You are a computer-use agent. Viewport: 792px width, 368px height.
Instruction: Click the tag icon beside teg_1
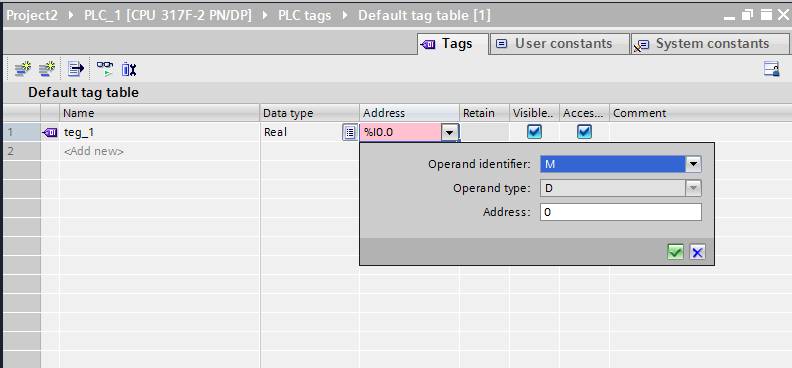[50, 132]
